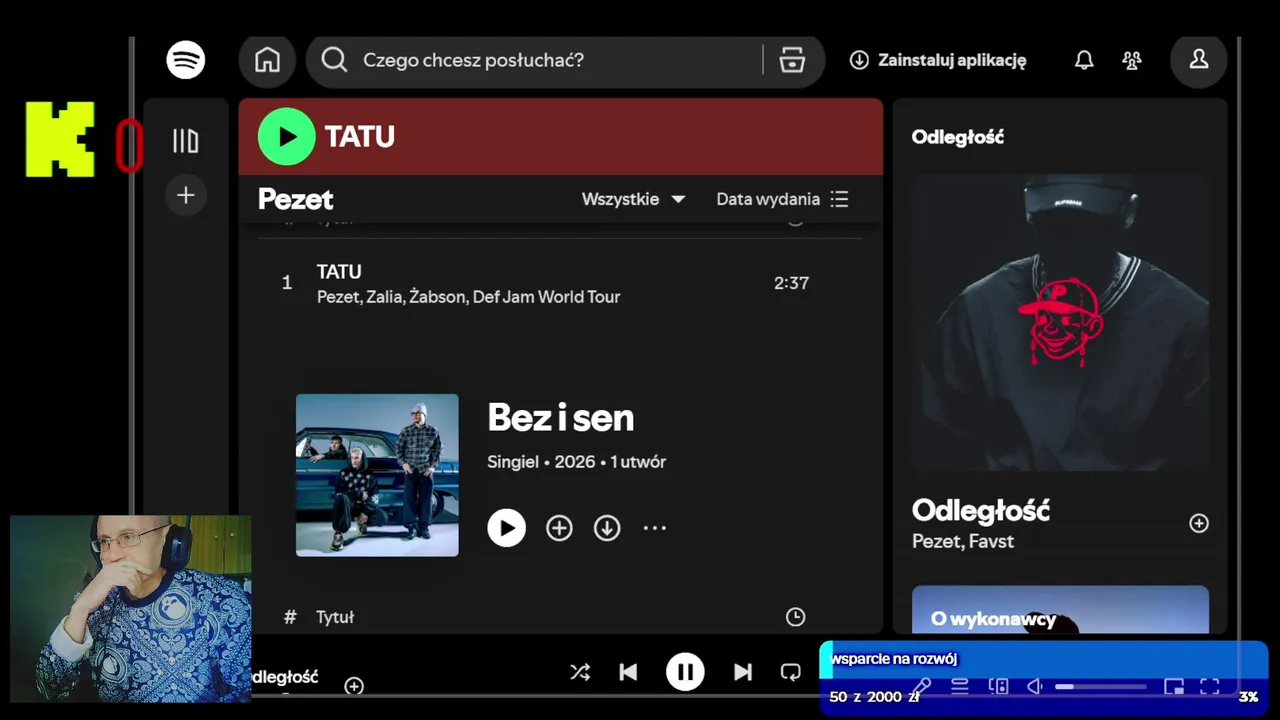Open the 'Wszystkie' filter dropdown
The width and height of the screenshot is (1280, 720).
(634, 199)
